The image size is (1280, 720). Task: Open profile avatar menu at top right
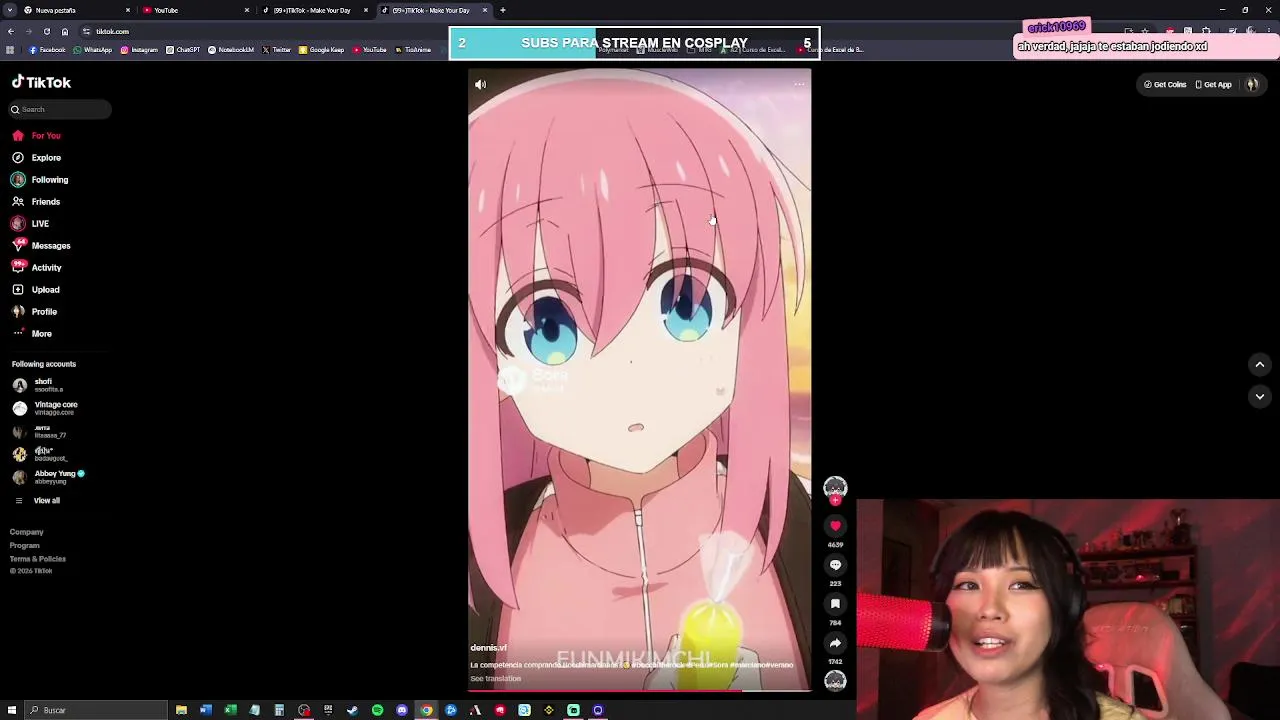click(x=1252, y=85)
